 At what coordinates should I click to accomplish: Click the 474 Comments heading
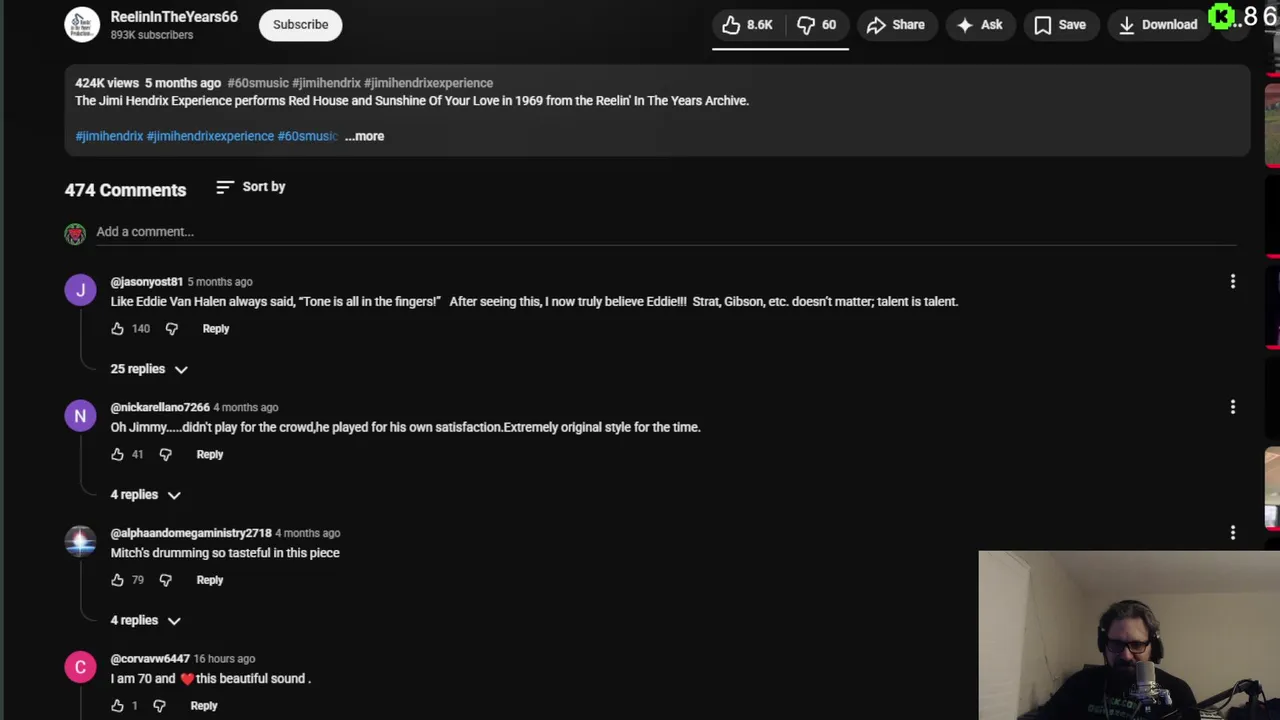click(x=125, y=191)
